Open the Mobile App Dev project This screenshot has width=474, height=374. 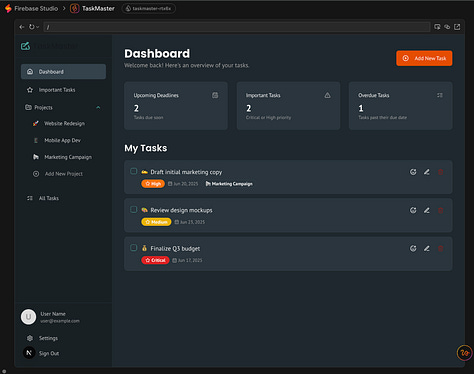click(x=62, y=140)
